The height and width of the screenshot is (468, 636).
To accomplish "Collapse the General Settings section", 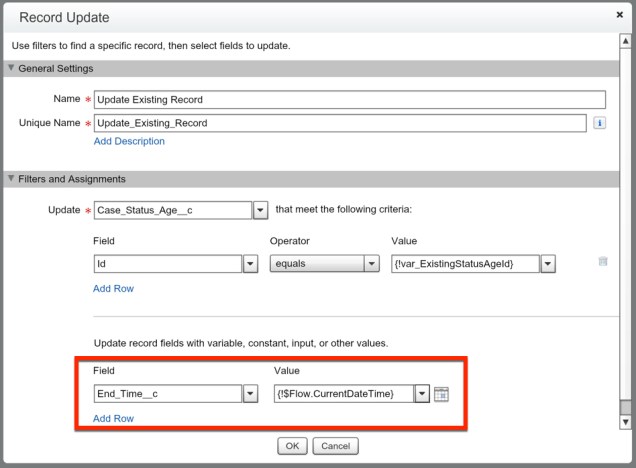I will (12, 68).
